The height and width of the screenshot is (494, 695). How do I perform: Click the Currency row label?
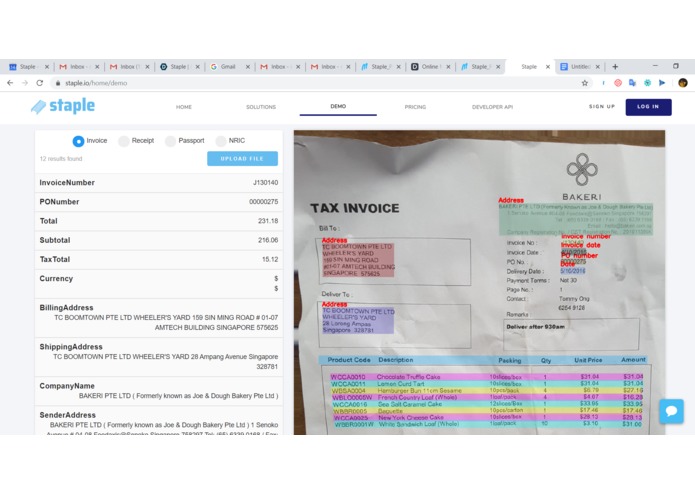56,279
